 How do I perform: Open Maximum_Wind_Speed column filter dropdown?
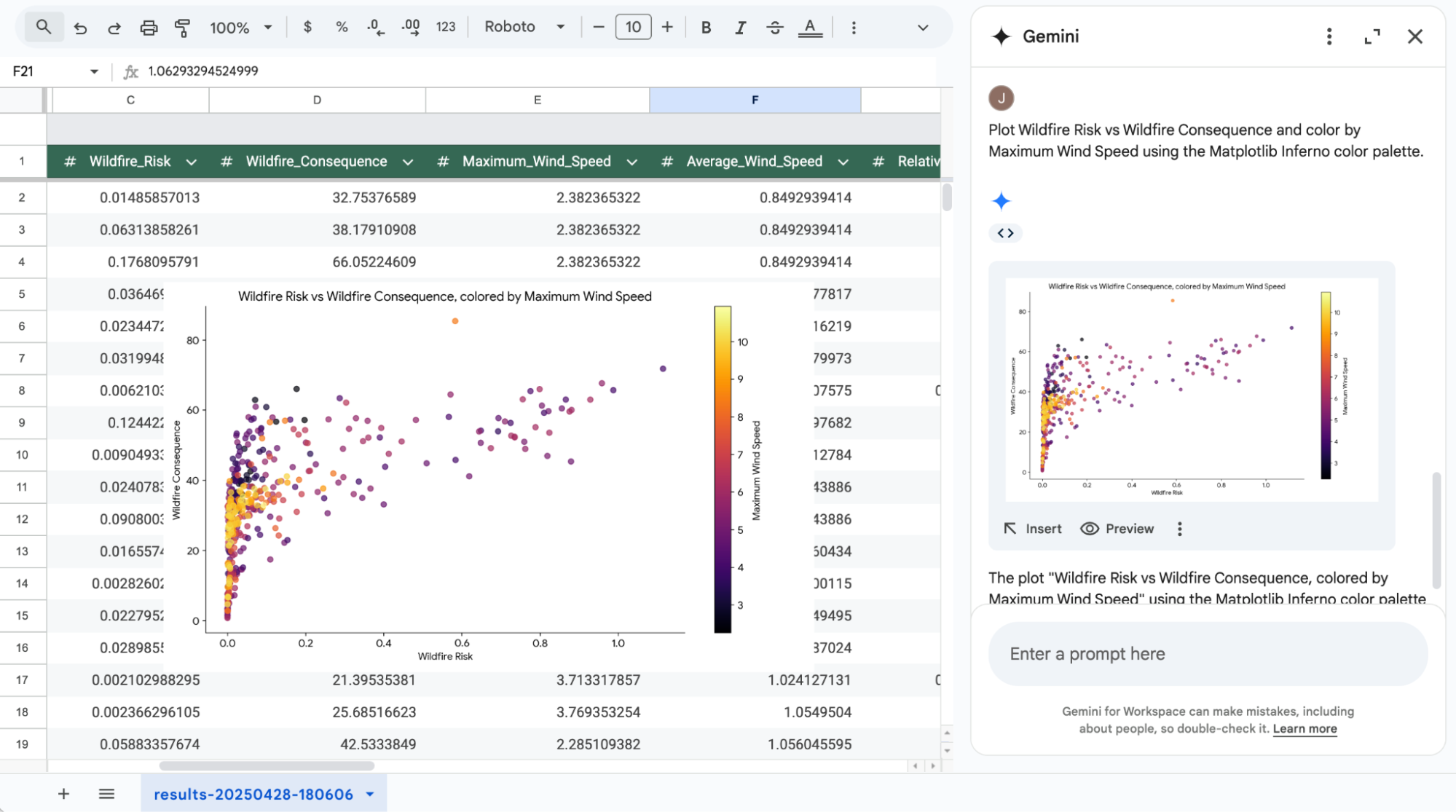631,162
